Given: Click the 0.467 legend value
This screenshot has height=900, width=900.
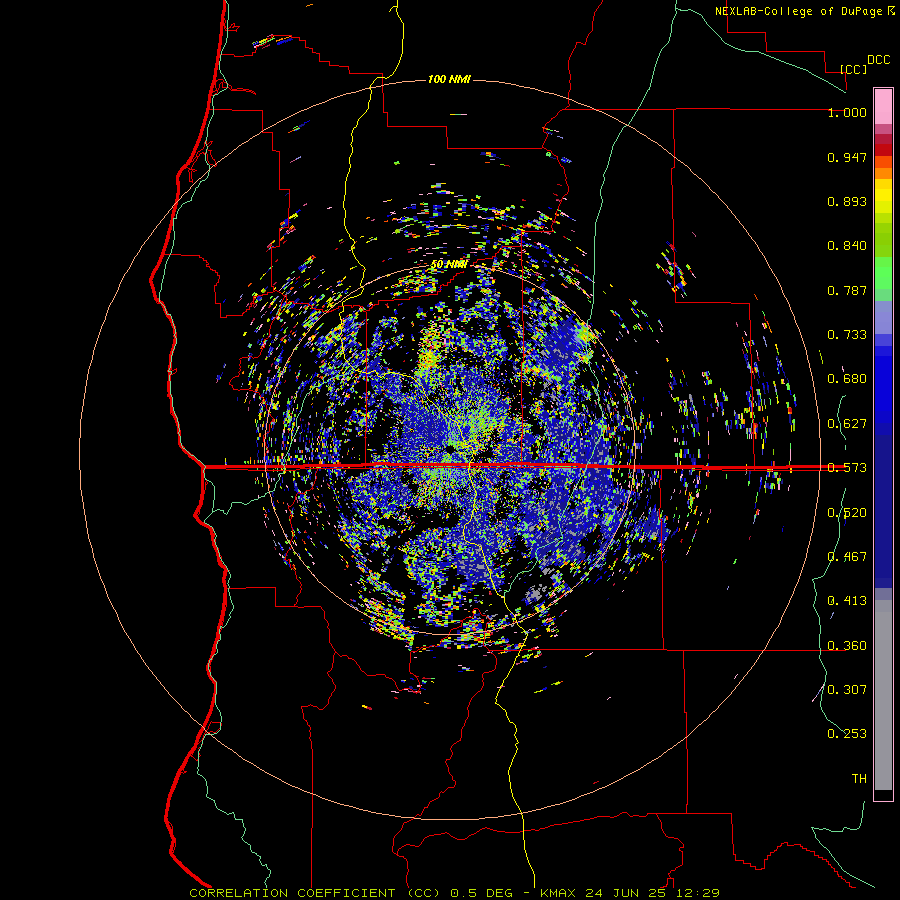Looking at the screenshot, I should pos(847,557).
